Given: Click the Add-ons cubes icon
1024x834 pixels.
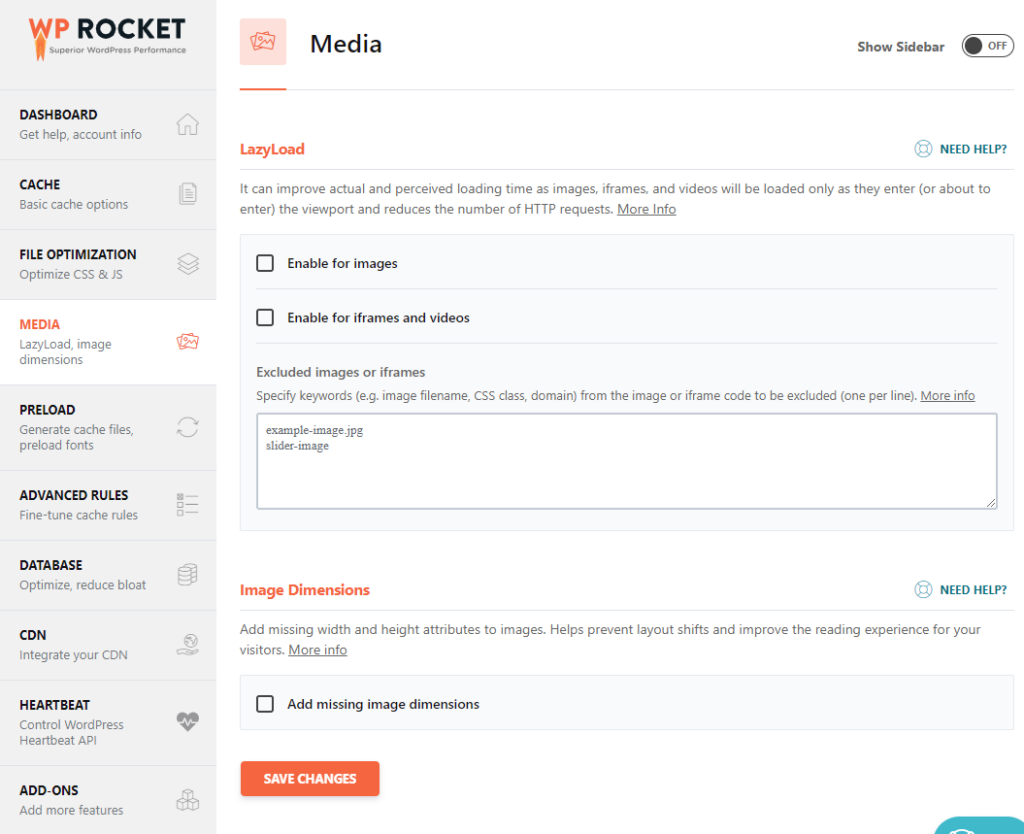Looking at the screenshot, I should 187,799.
